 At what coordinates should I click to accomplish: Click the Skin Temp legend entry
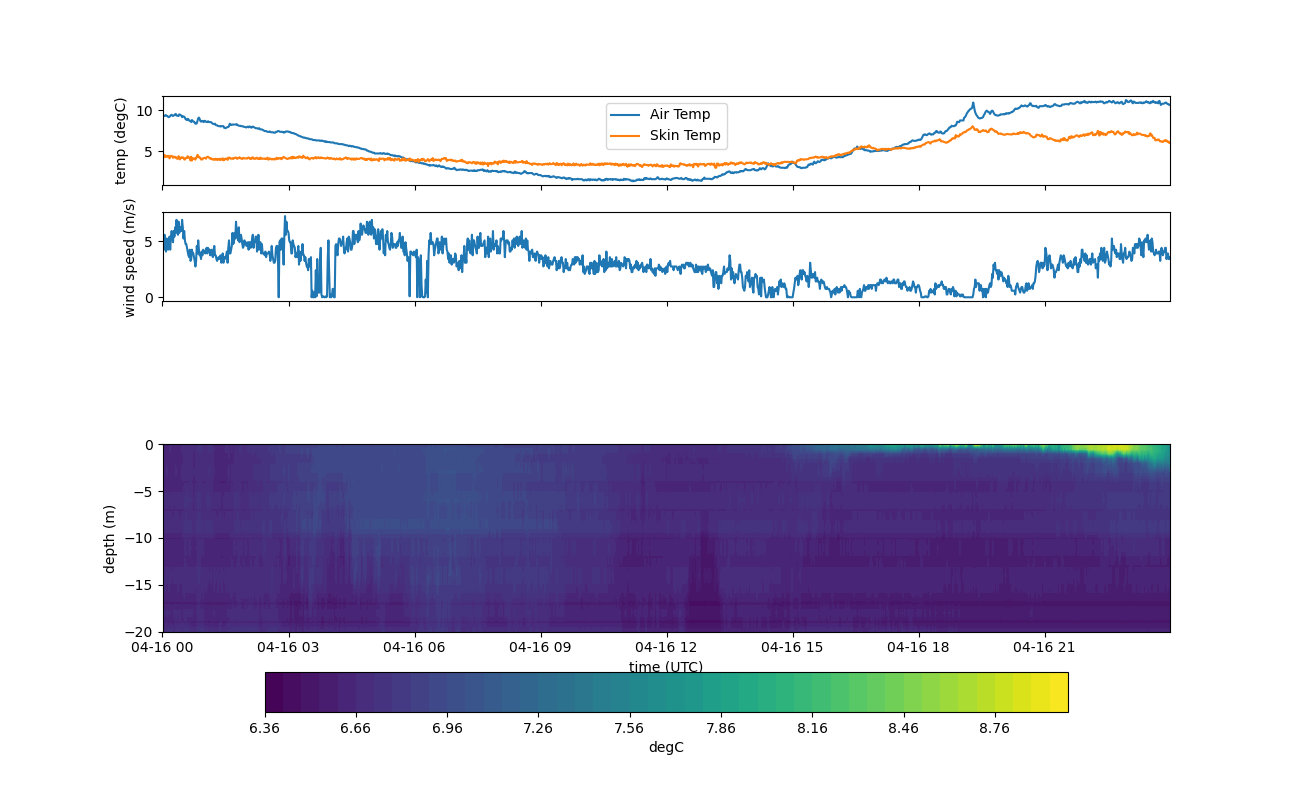tap(685, 136)
